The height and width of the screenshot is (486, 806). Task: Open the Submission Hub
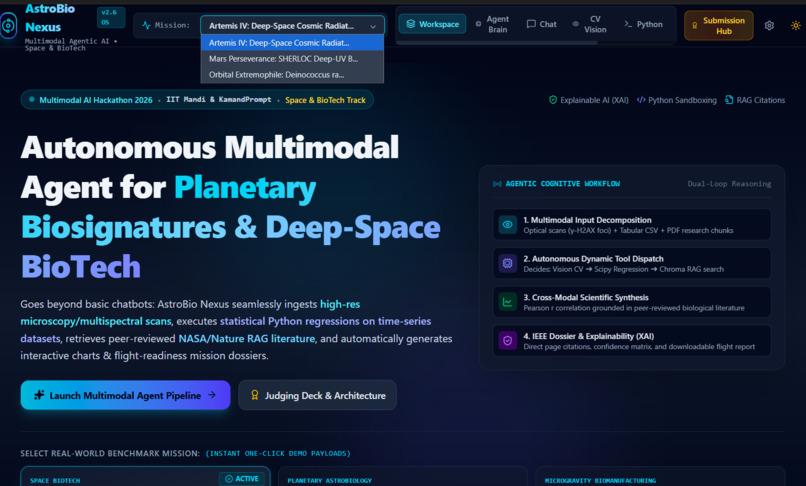pos(719,25)
